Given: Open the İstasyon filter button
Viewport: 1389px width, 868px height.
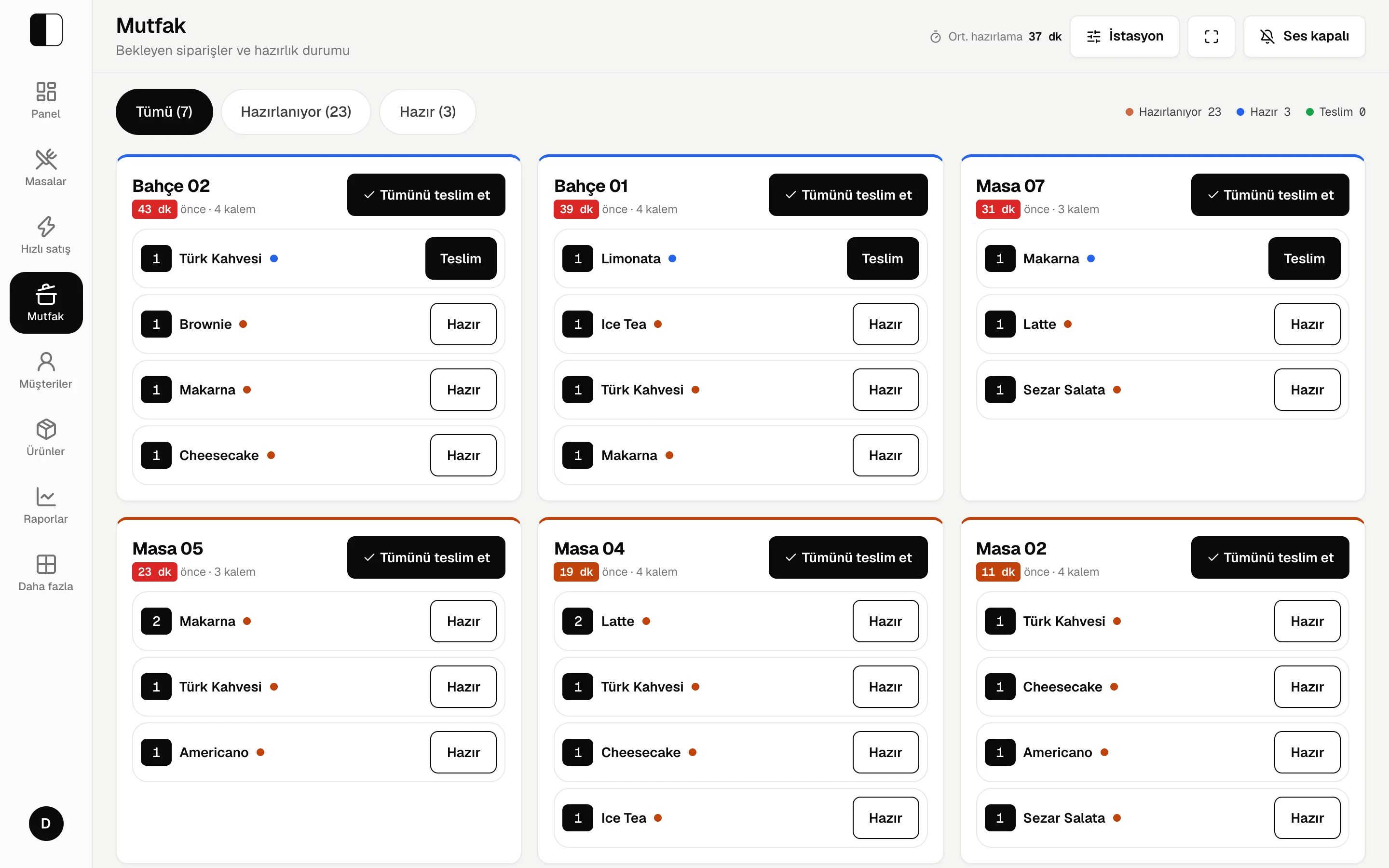Looking at the screenshot, I should tap(1124, 37).
